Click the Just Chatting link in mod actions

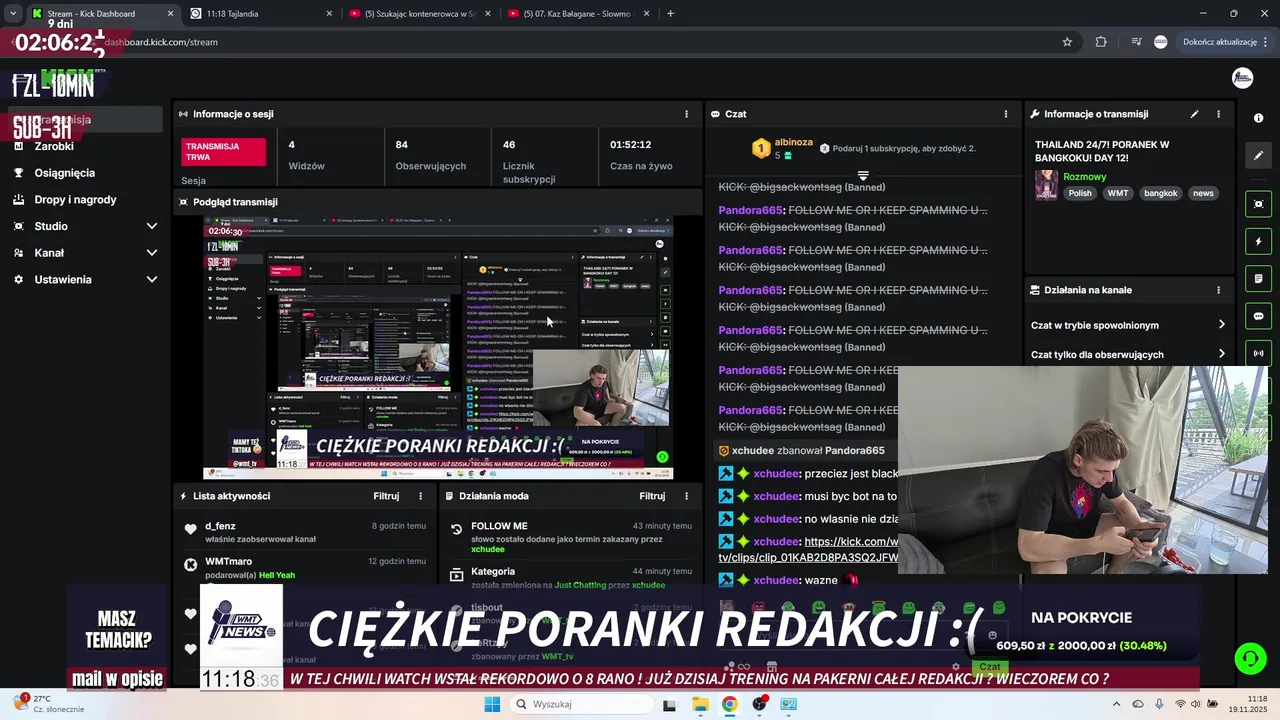580,585
